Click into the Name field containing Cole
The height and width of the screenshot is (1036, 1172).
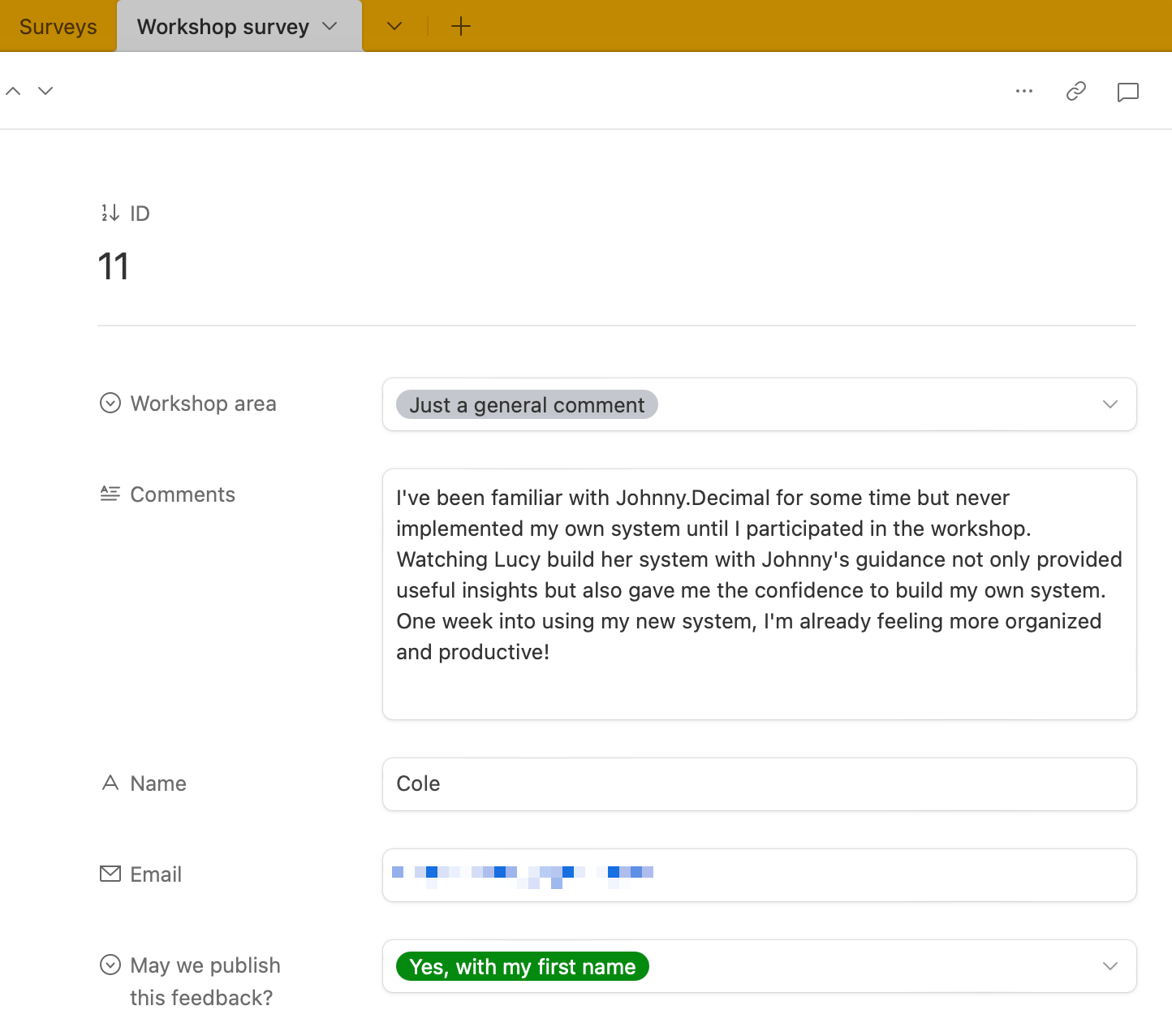[758, 784]
